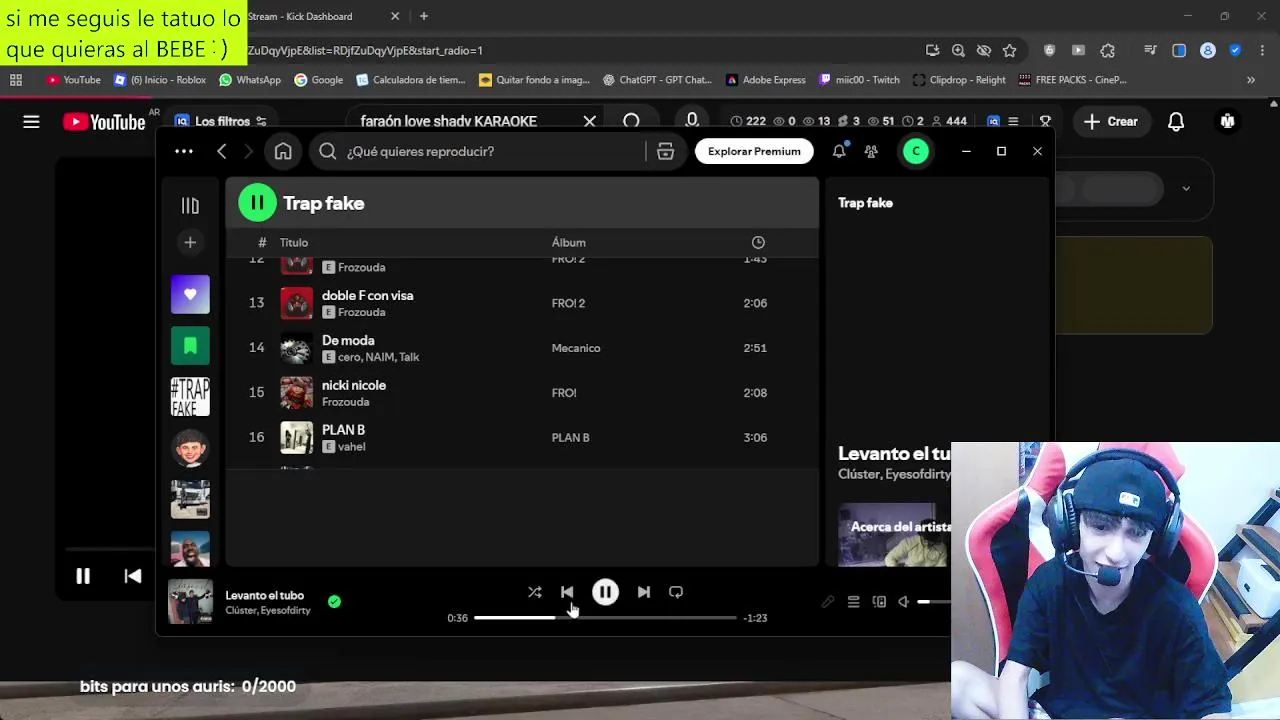Open the ChatGPT bookmark
Image resolution: width=1280 pixels, height=720 pixels.
tap(655, 80)
